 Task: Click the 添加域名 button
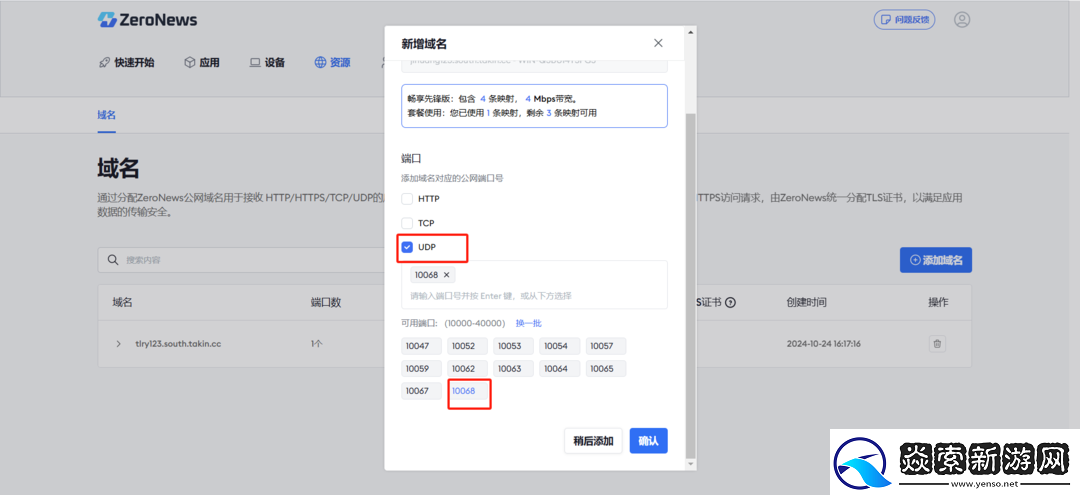coord(935,260)
